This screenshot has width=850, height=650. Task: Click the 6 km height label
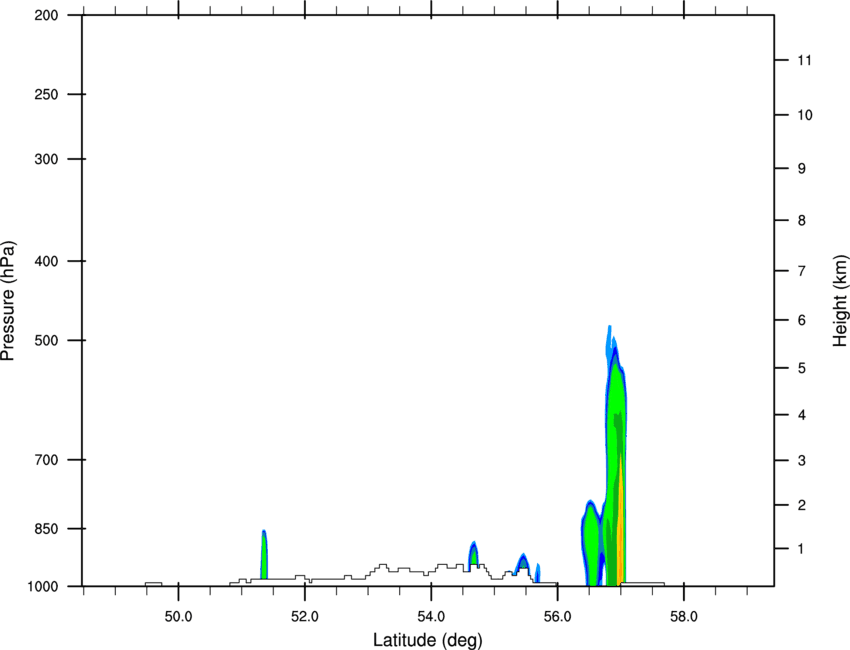[802, 320]
